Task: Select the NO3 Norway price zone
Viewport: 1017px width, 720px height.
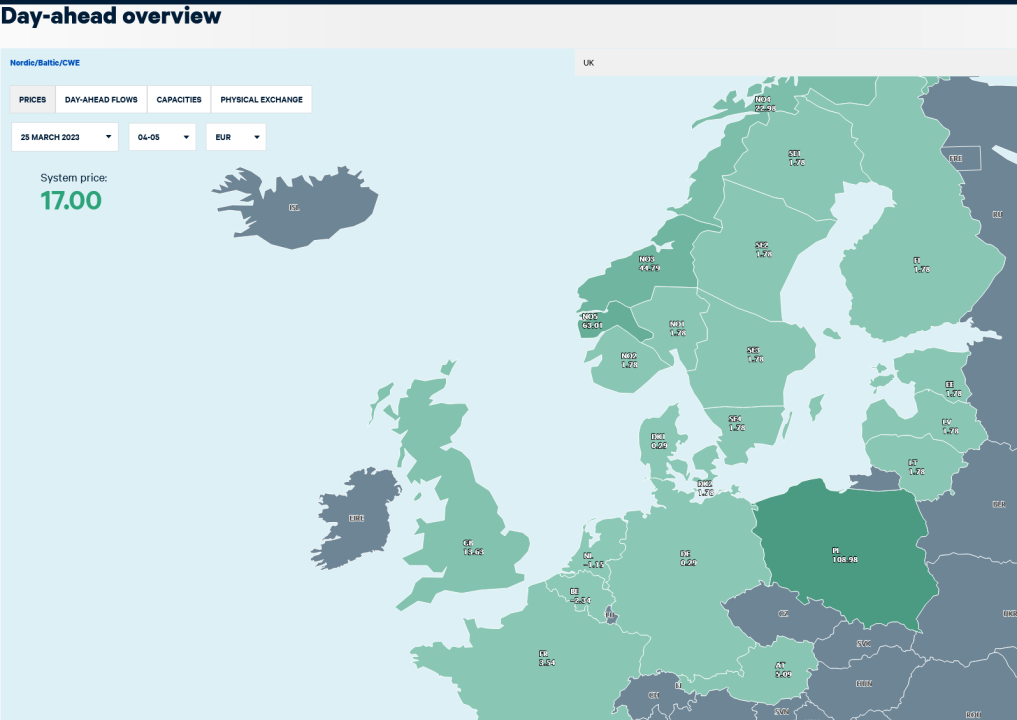Action: coord(649,263)
